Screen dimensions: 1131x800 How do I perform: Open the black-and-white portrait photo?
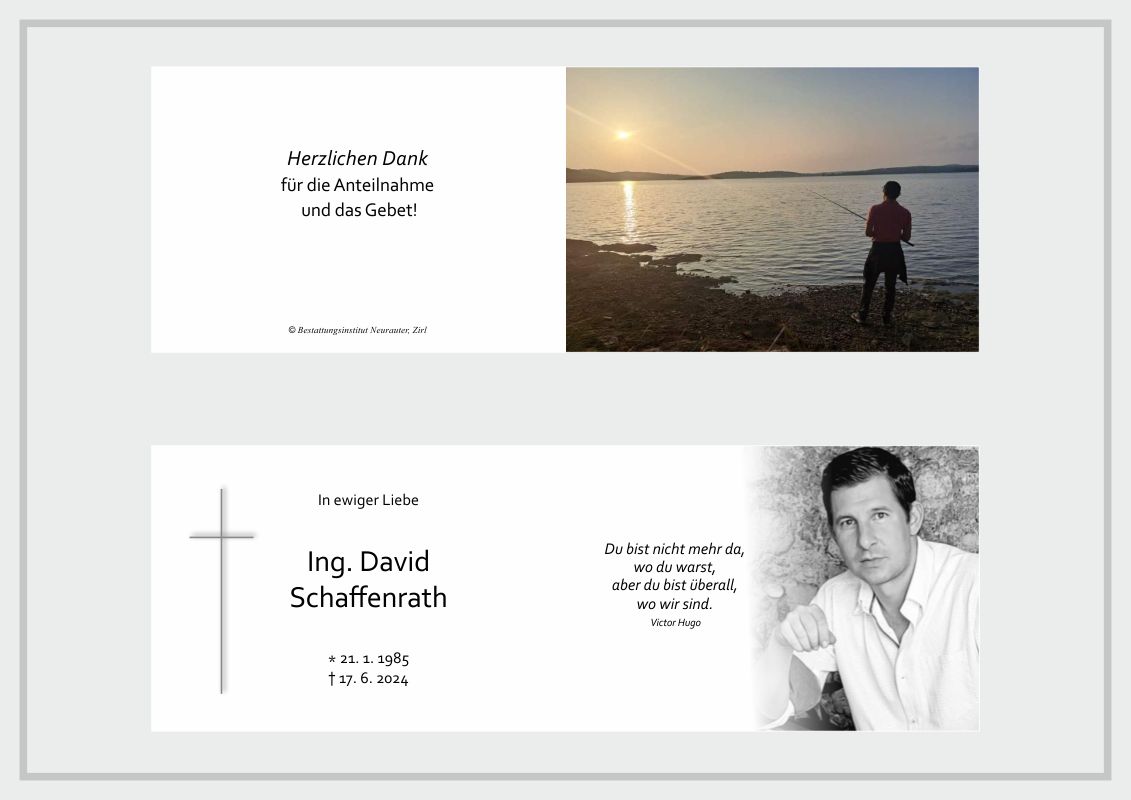(866, 589)
